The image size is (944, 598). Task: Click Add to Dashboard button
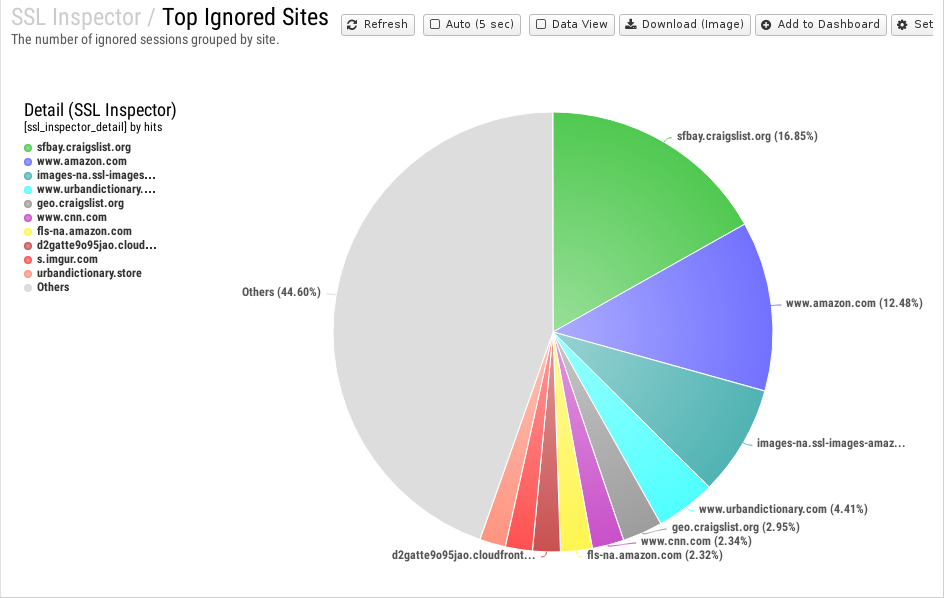point(821,25)
